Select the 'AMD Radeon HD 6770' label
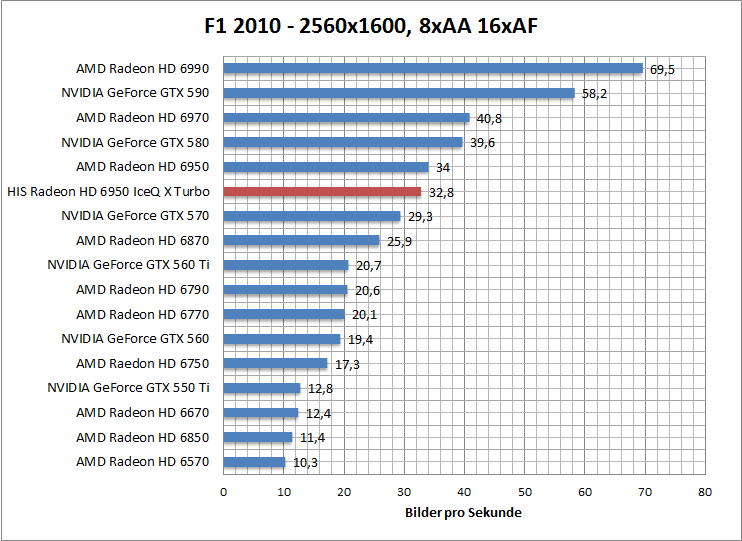 pos(142,314)
